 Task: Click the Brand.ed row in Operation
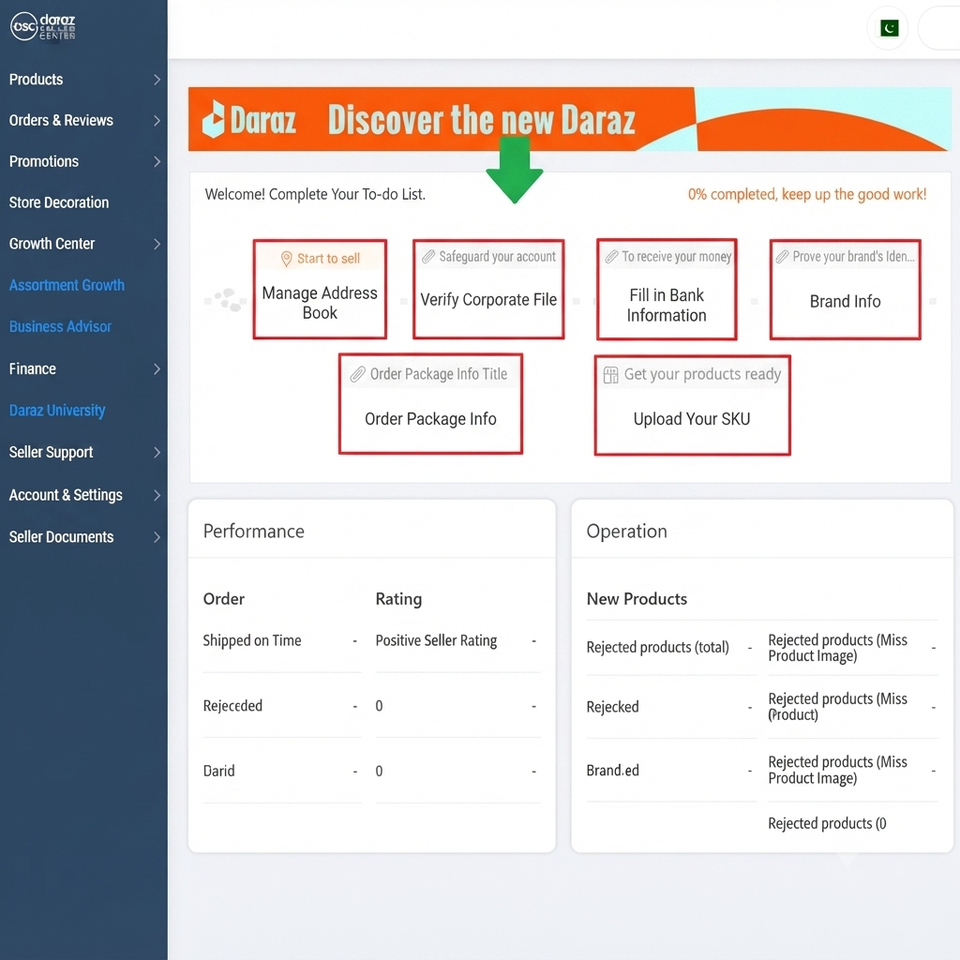coord(670,770)
